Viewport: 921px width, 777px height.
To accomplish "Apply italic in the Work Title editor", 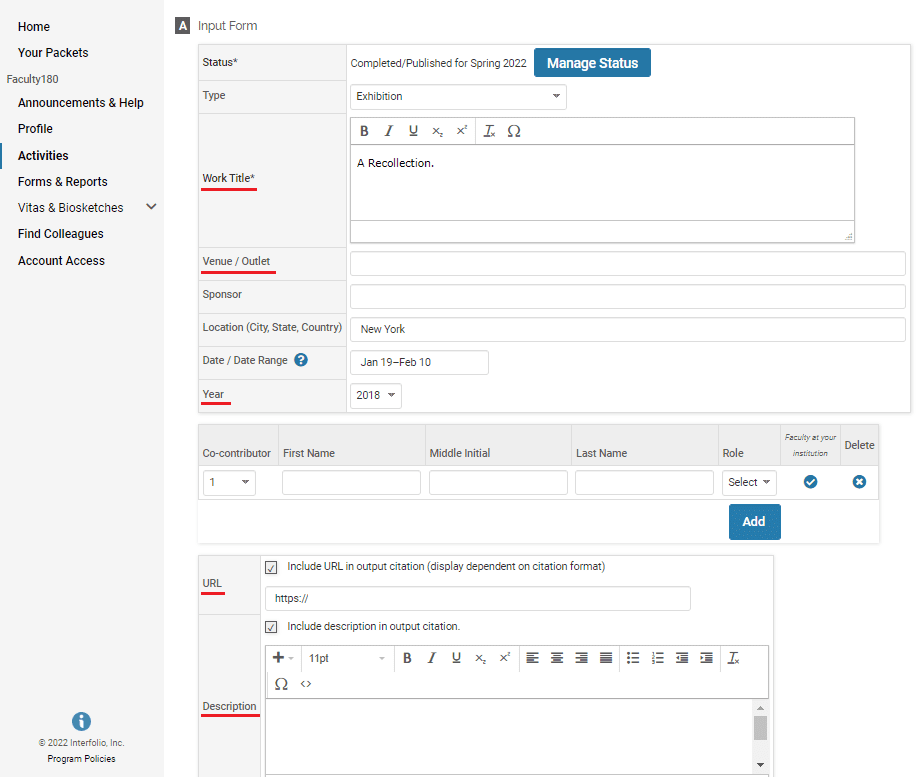I will (389, 131).
